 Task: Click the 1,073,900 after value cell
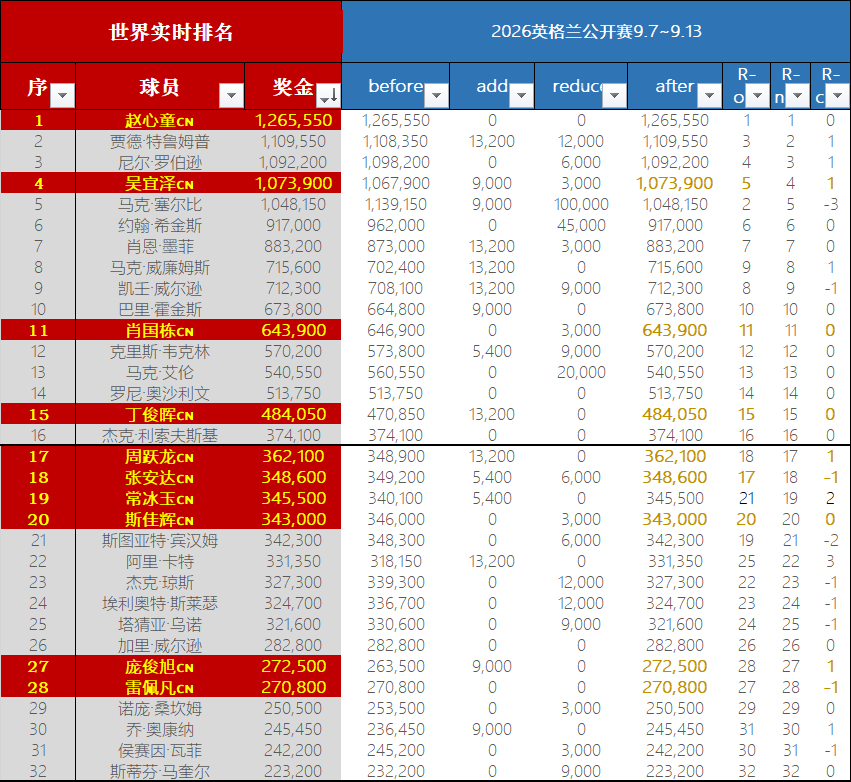pyautogui.click(x=675, y=183)
